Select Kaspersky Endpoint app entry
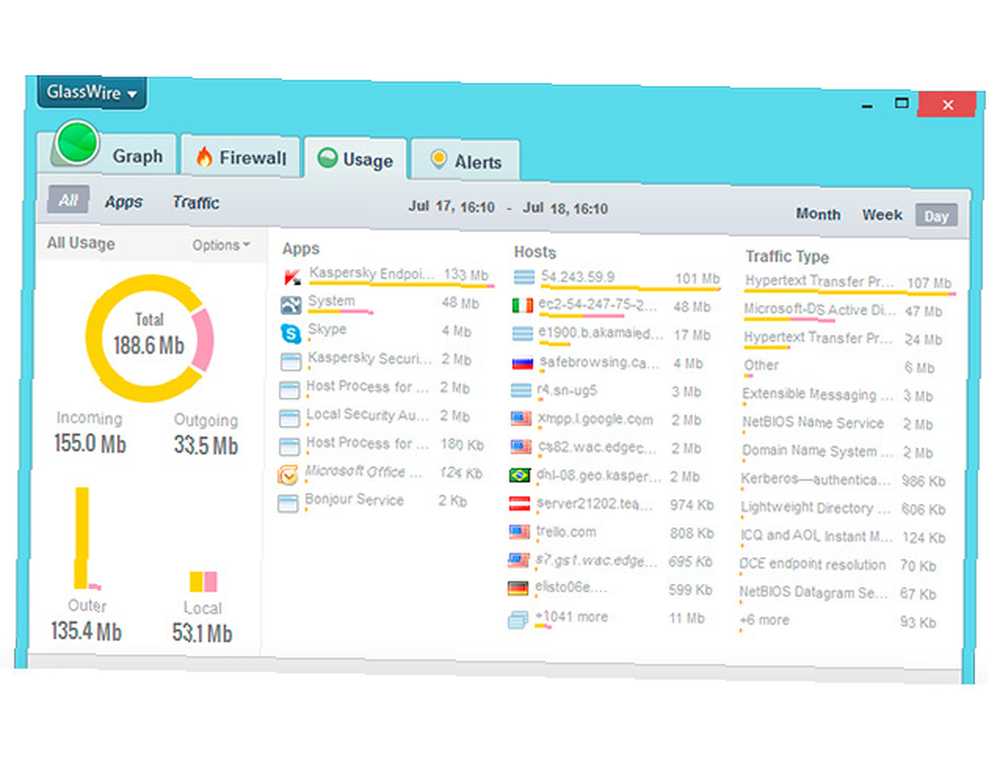Viewport: 1000px width, 758px height. click(387, 275)
